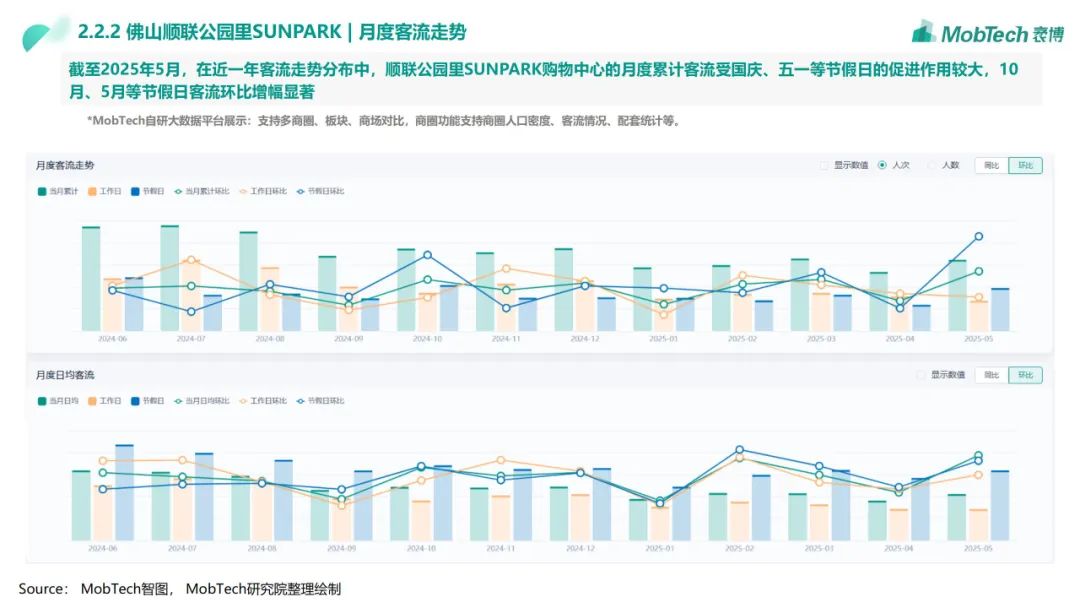Toggle 节假日环比 legend in 月度日均客流 chart
Viewport: 1080px width, 608px height.
pos(320,401)
